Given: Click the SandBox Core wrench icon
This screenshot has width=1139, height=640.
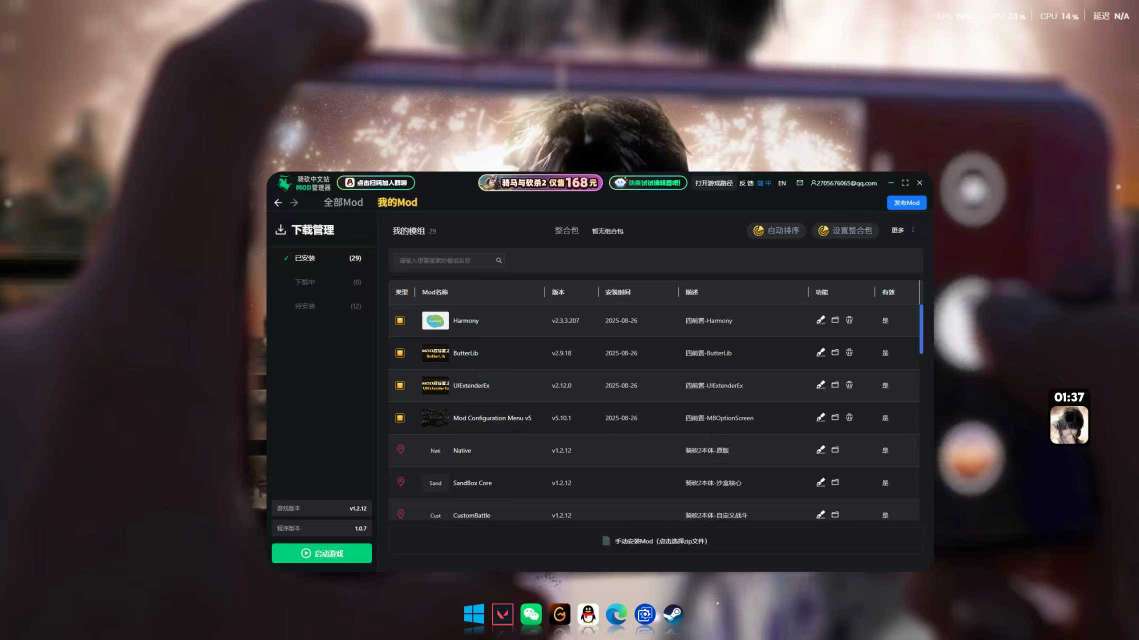Looking at the screenshot, I should pyautogui.click(x=820, y=482).
